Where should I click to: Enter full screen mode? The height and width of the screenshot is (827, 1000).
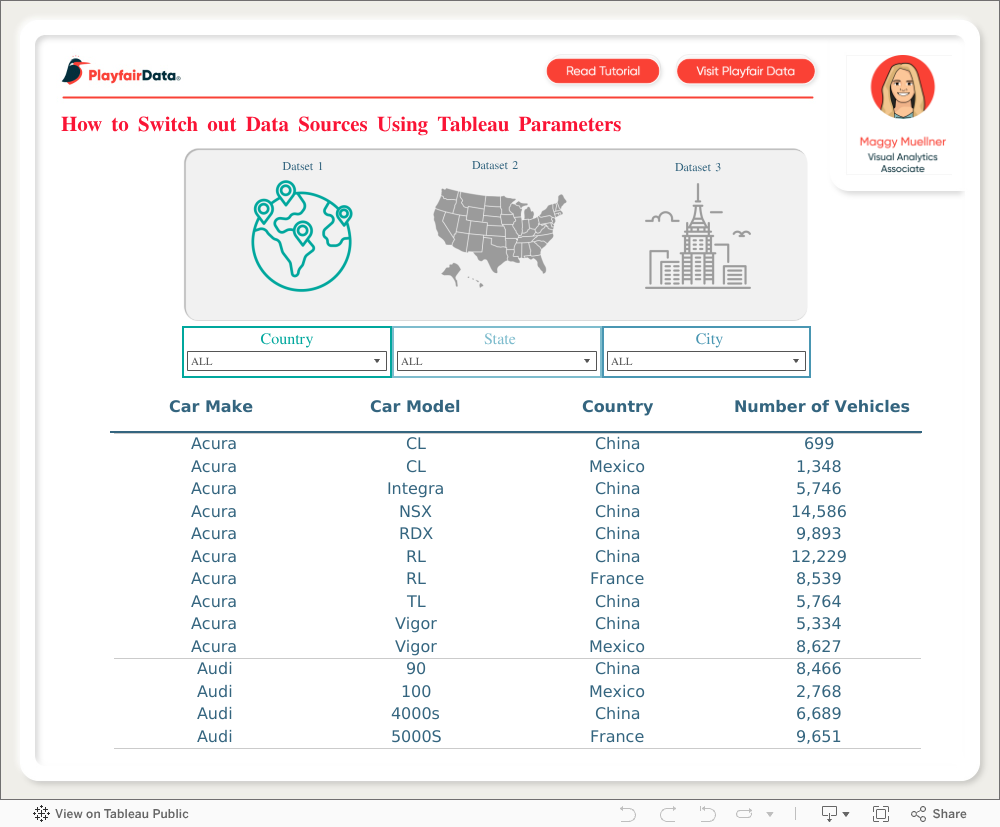pyautogui.click(x=881, y=814)
